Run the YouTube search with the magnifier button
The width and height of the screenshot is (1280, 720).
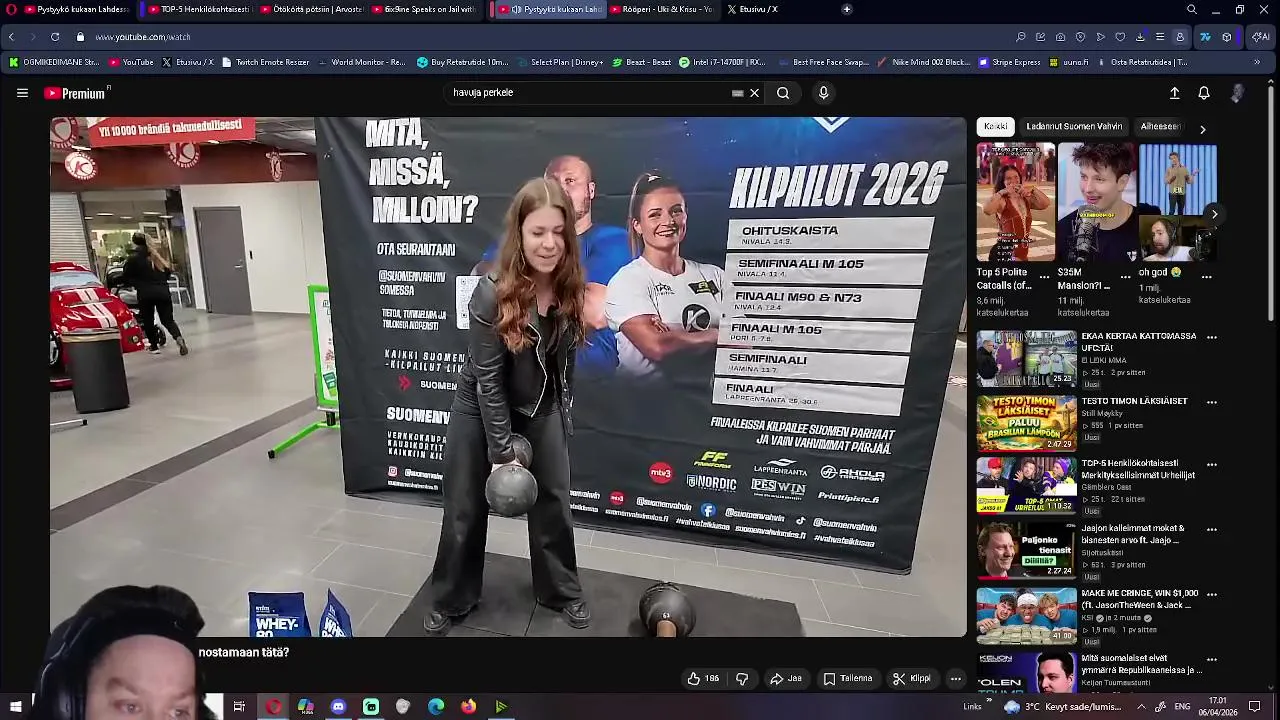tap(783, 93)
